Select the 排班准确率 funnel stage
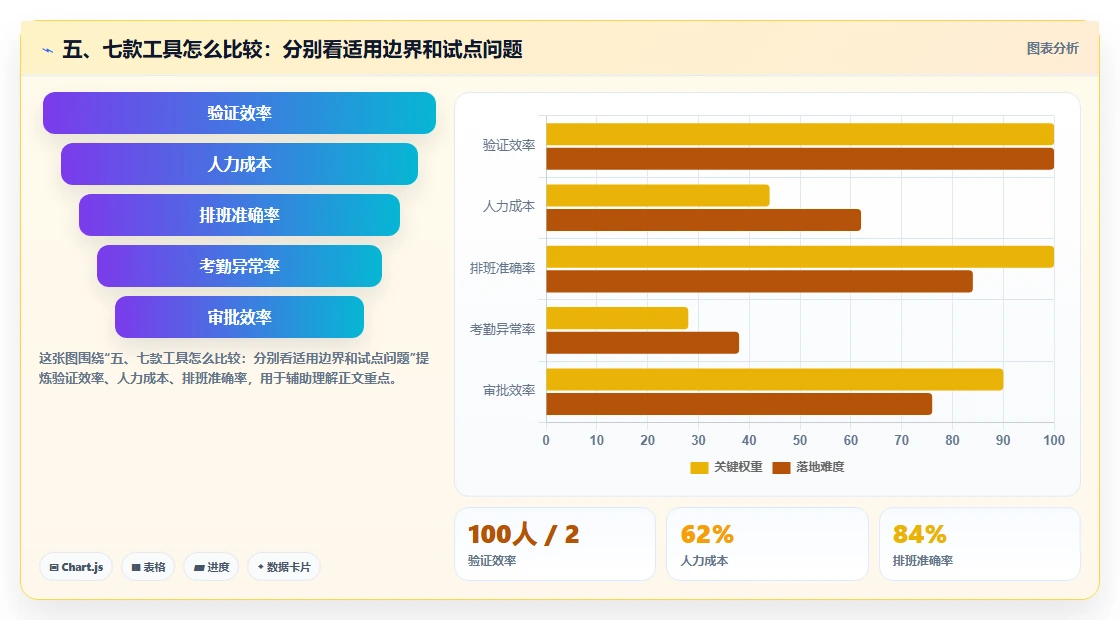Viewport: 1120px width, 620px height. click(239, 215)
